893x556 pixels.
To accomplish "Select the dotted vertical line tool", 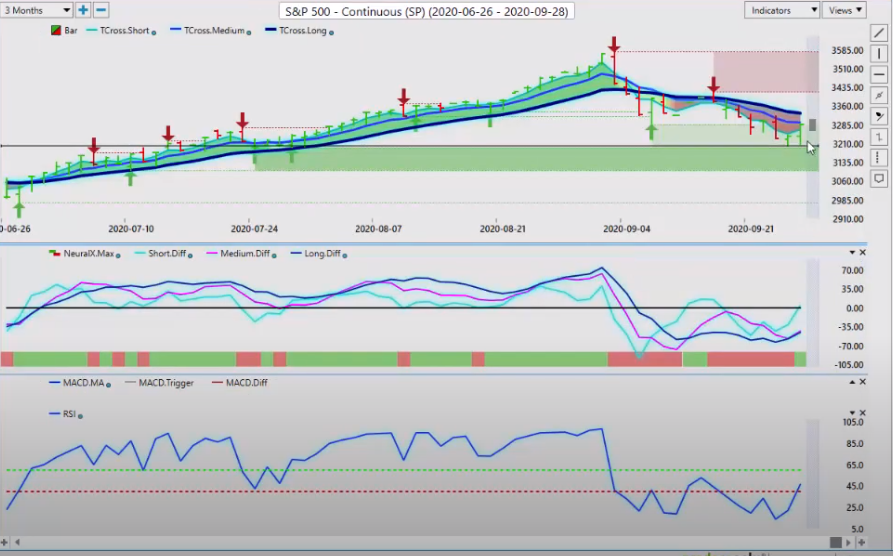I will pos(879,158).
